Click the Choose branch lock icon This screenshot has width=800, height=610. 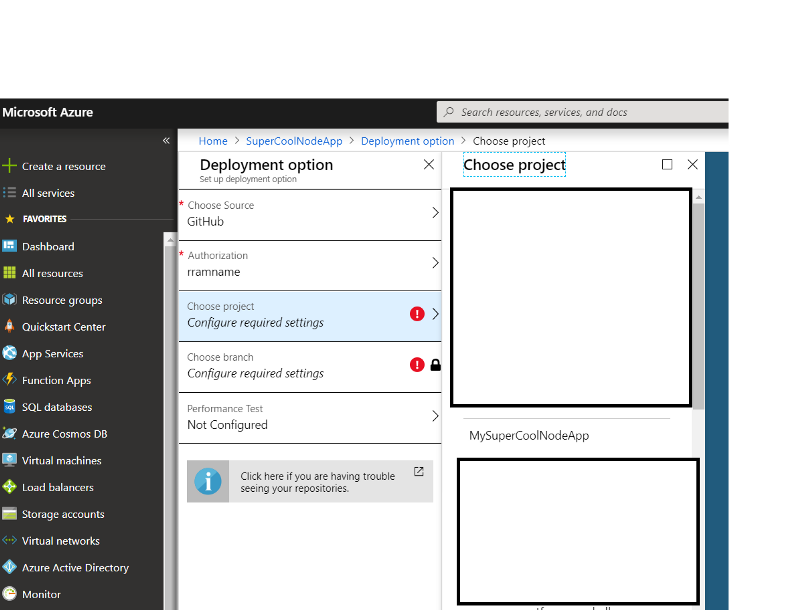click(435, 365)
